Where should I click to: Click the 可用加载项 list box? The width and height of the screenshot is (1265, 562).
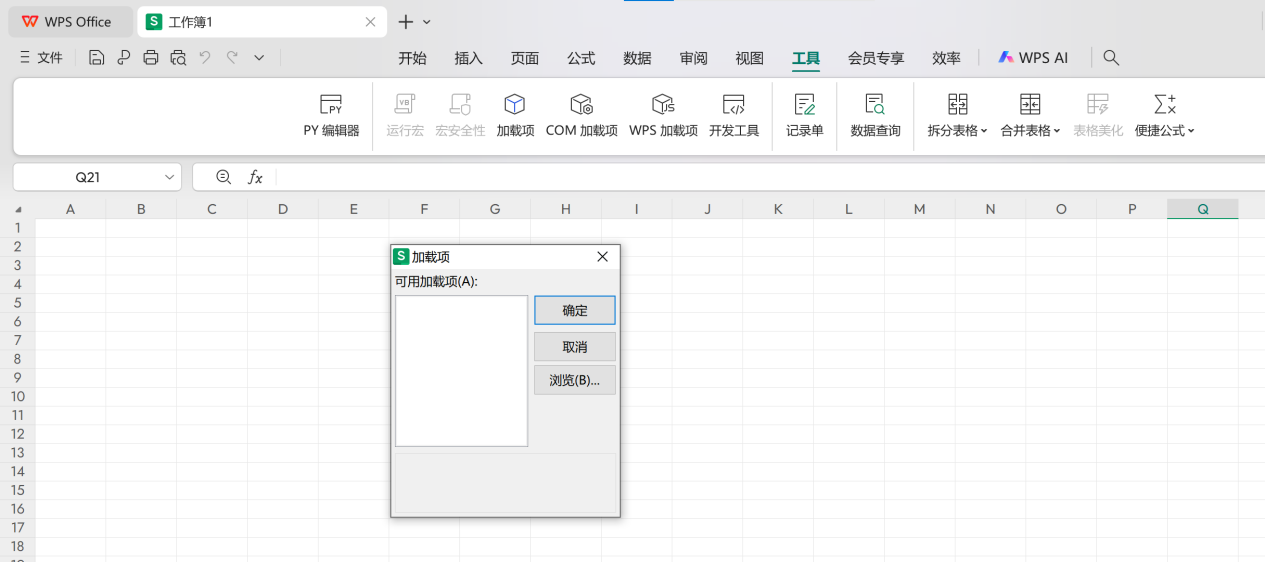coord(461,371)
